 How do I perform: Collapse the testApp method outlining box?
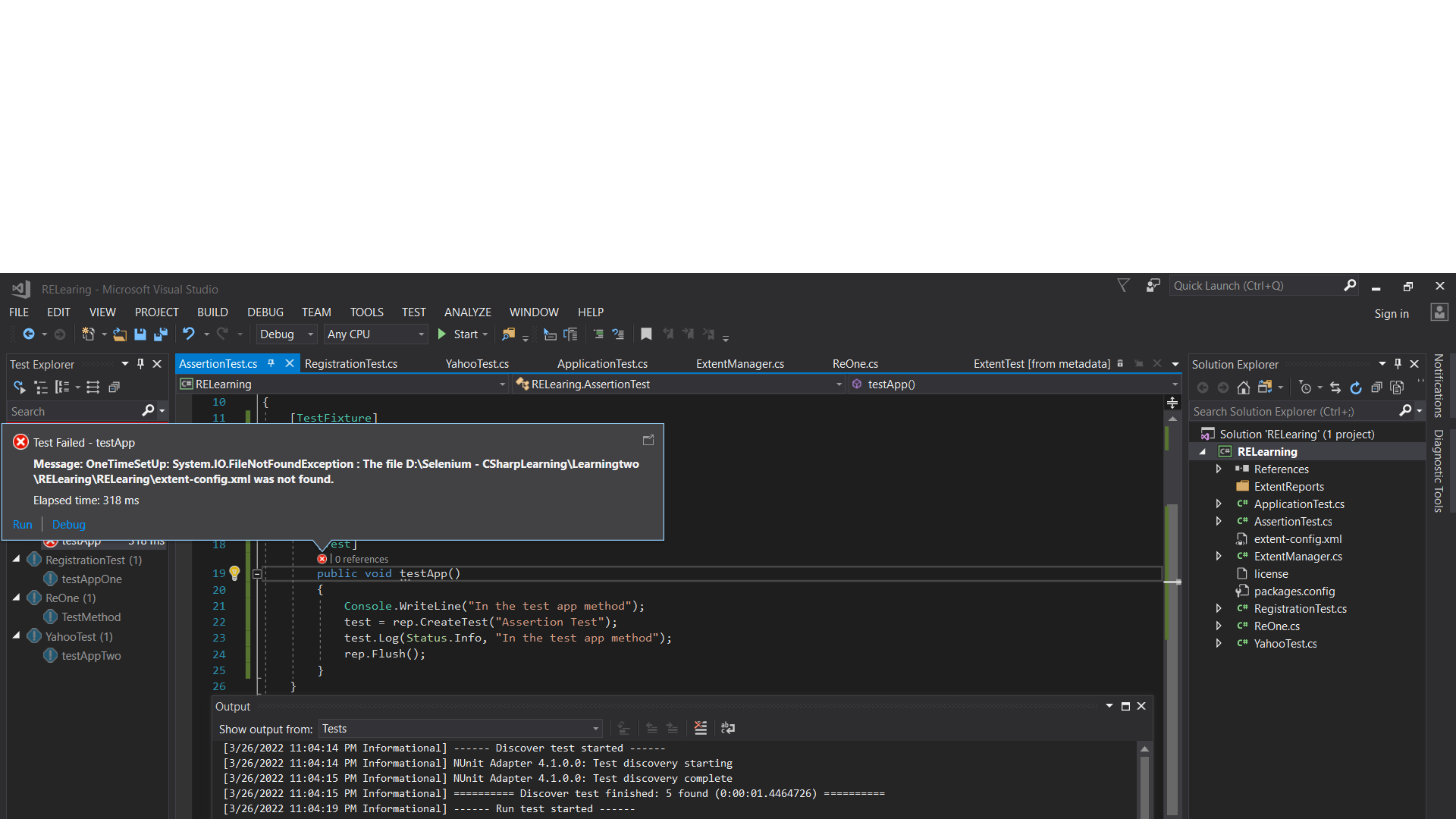point(257,574)
